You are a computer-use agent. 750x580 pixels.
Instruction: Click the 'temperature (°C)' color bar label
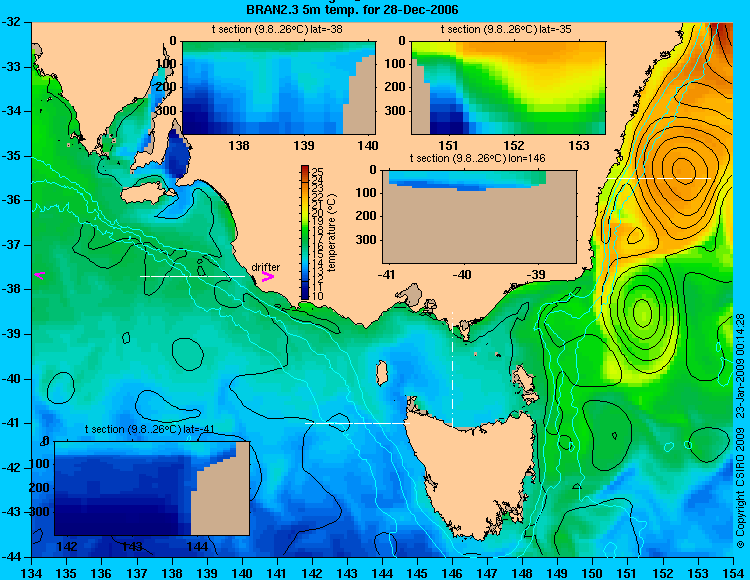click(x=333, y=232)
